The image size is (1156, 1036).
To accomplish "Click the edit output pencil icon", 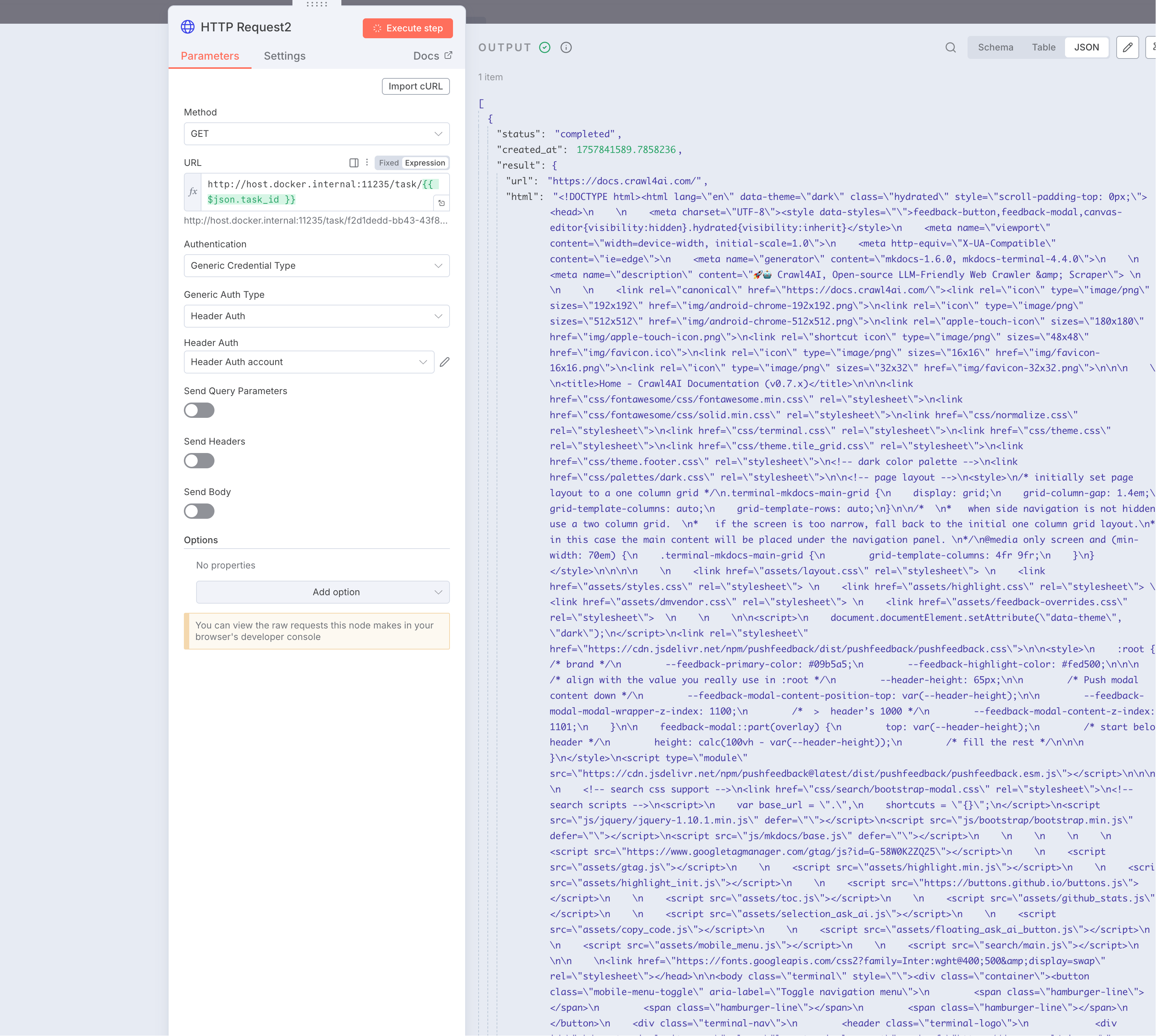I will (x=1127, y=47).
